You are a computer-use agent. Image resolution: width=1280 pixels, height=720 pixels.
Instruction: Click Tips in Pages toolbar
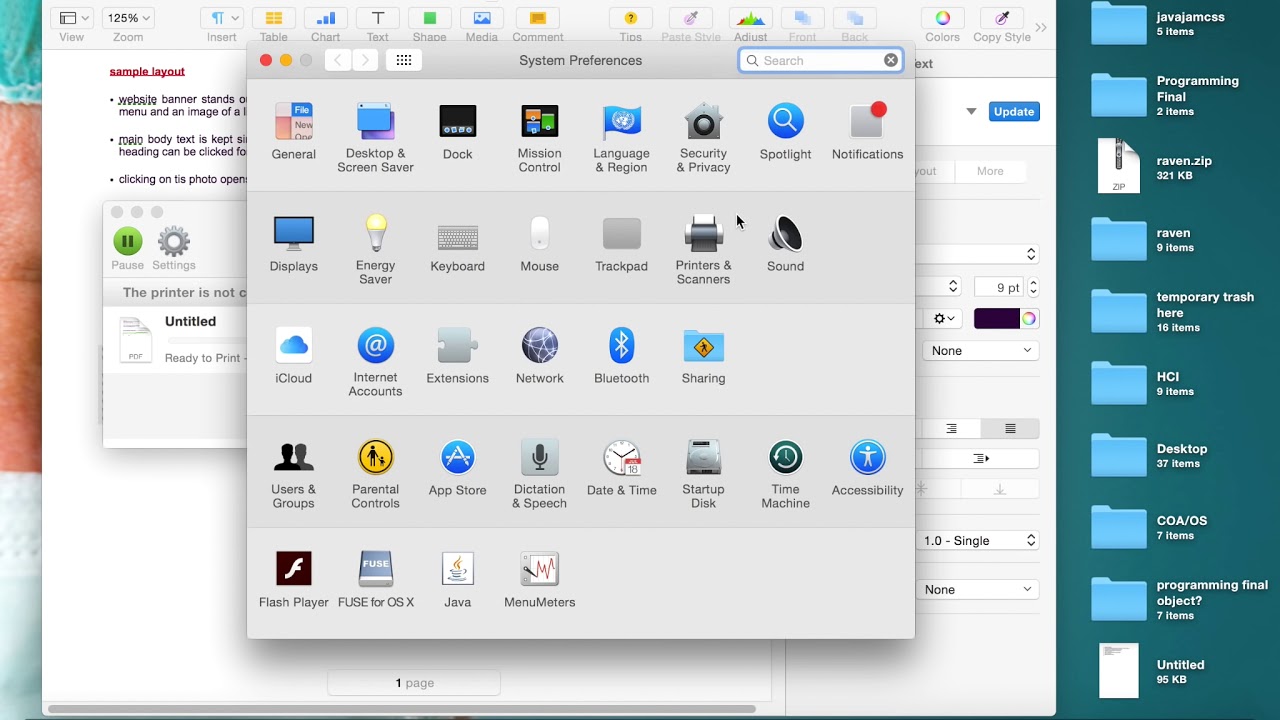[x=631, y=25]
